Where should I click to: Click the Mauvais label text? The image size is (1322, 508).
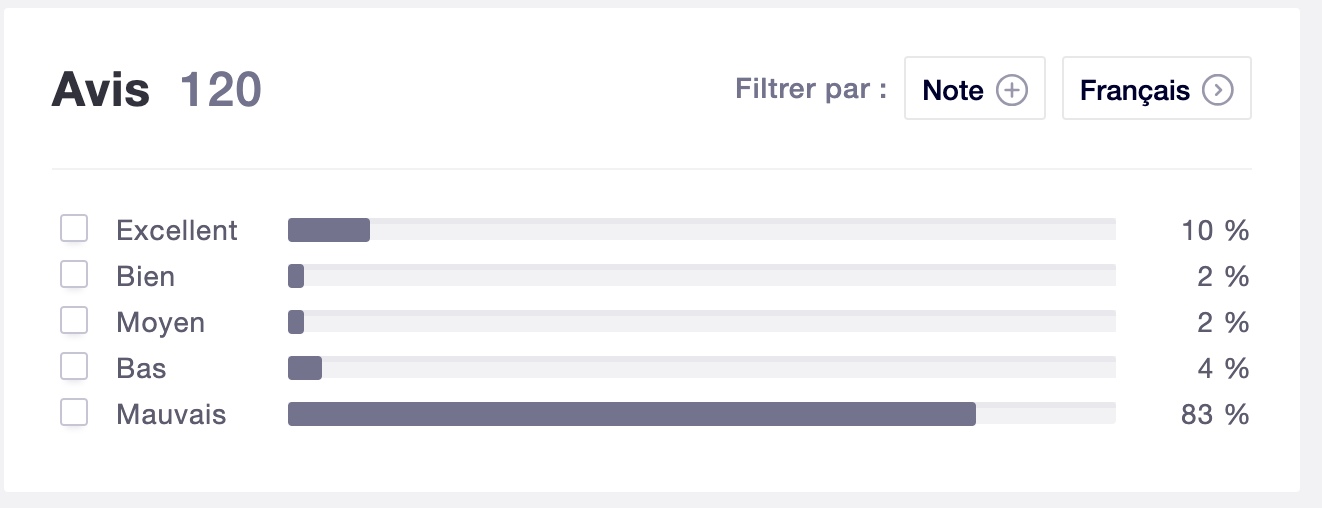tap(171, 415)
